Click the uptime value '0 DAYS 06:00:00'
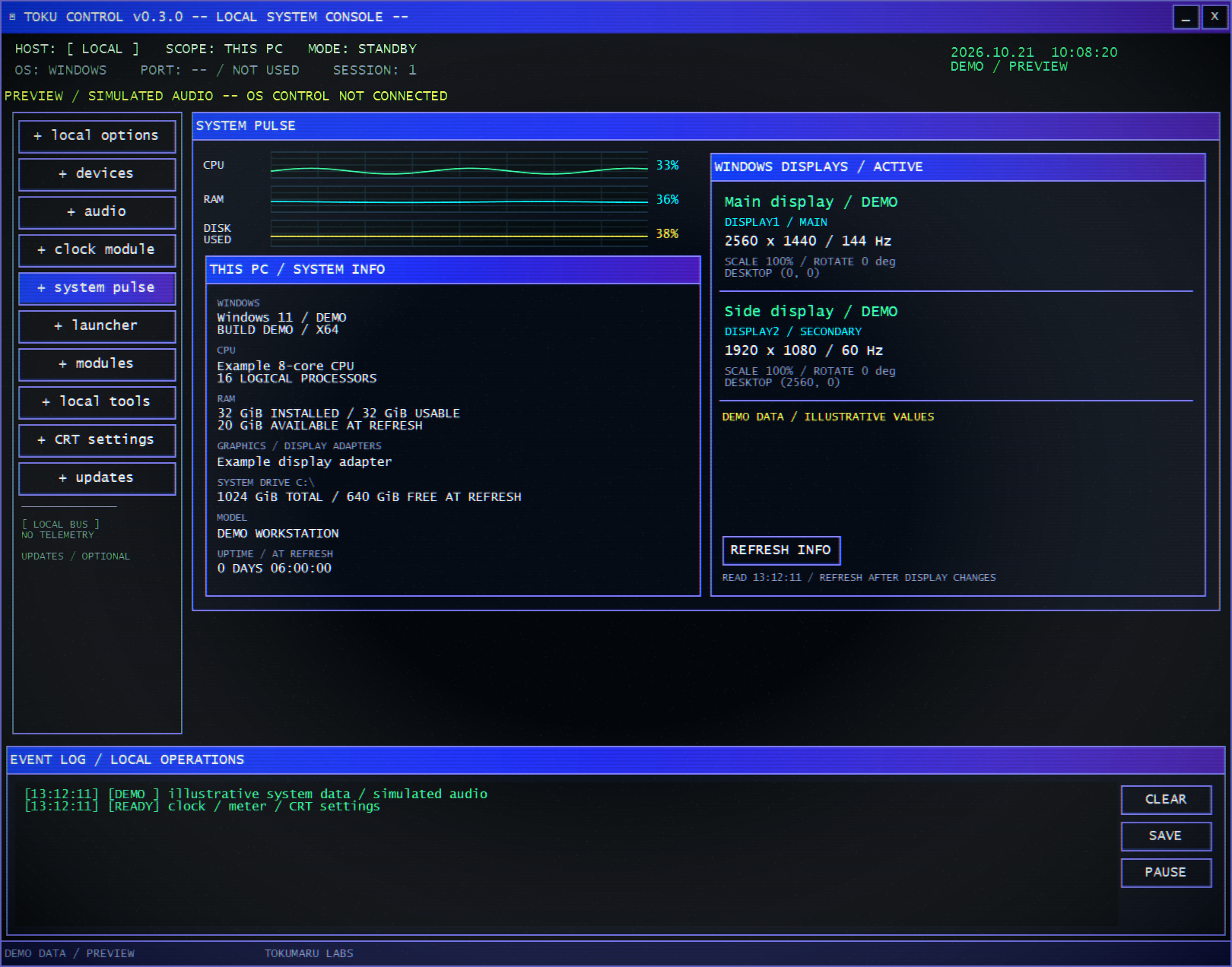Image resolution: width=1232 pixels, height=967 pixels. (x=274, y=569)
